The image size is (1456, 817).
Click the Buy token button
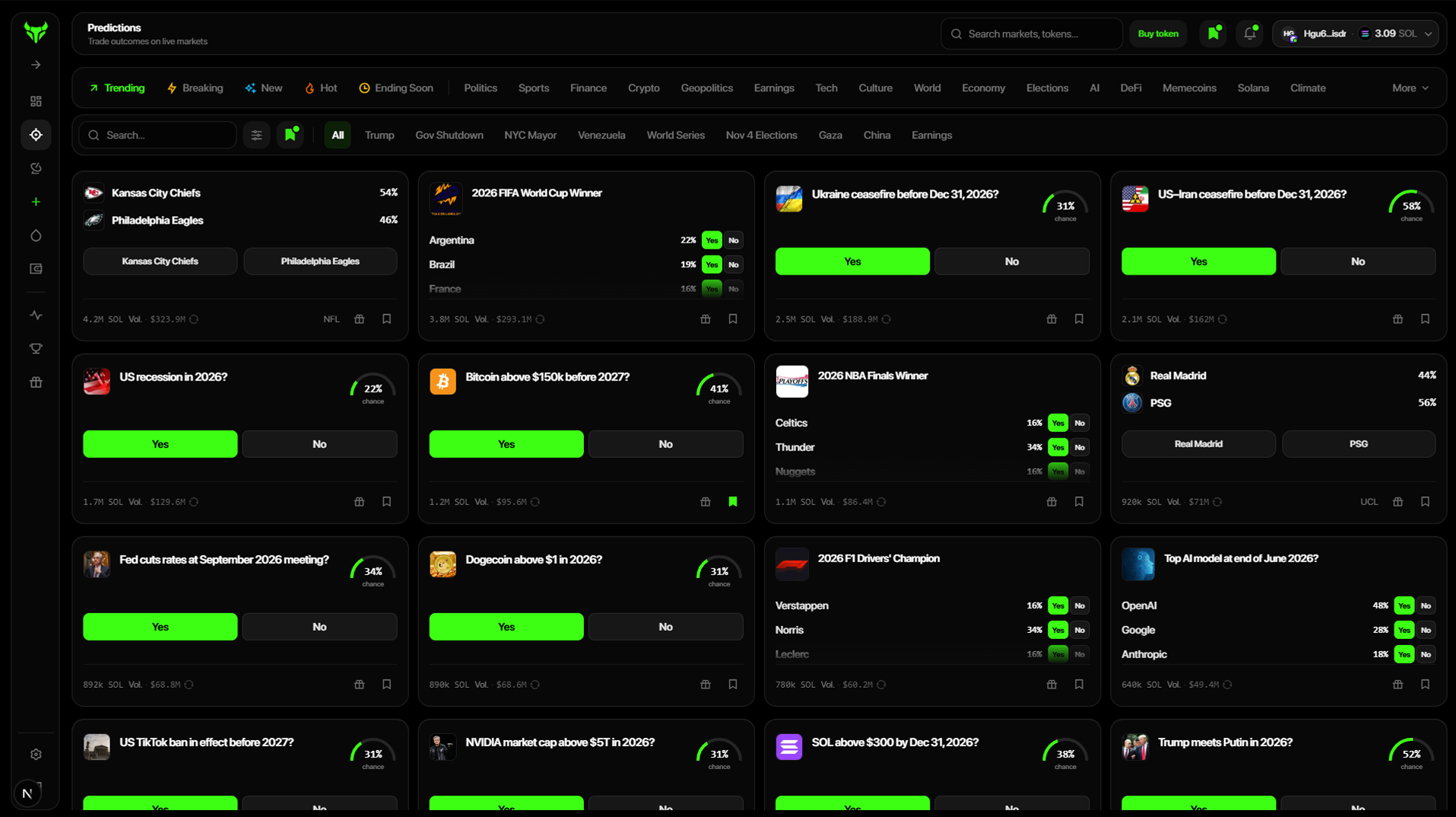coord(1158,33)
